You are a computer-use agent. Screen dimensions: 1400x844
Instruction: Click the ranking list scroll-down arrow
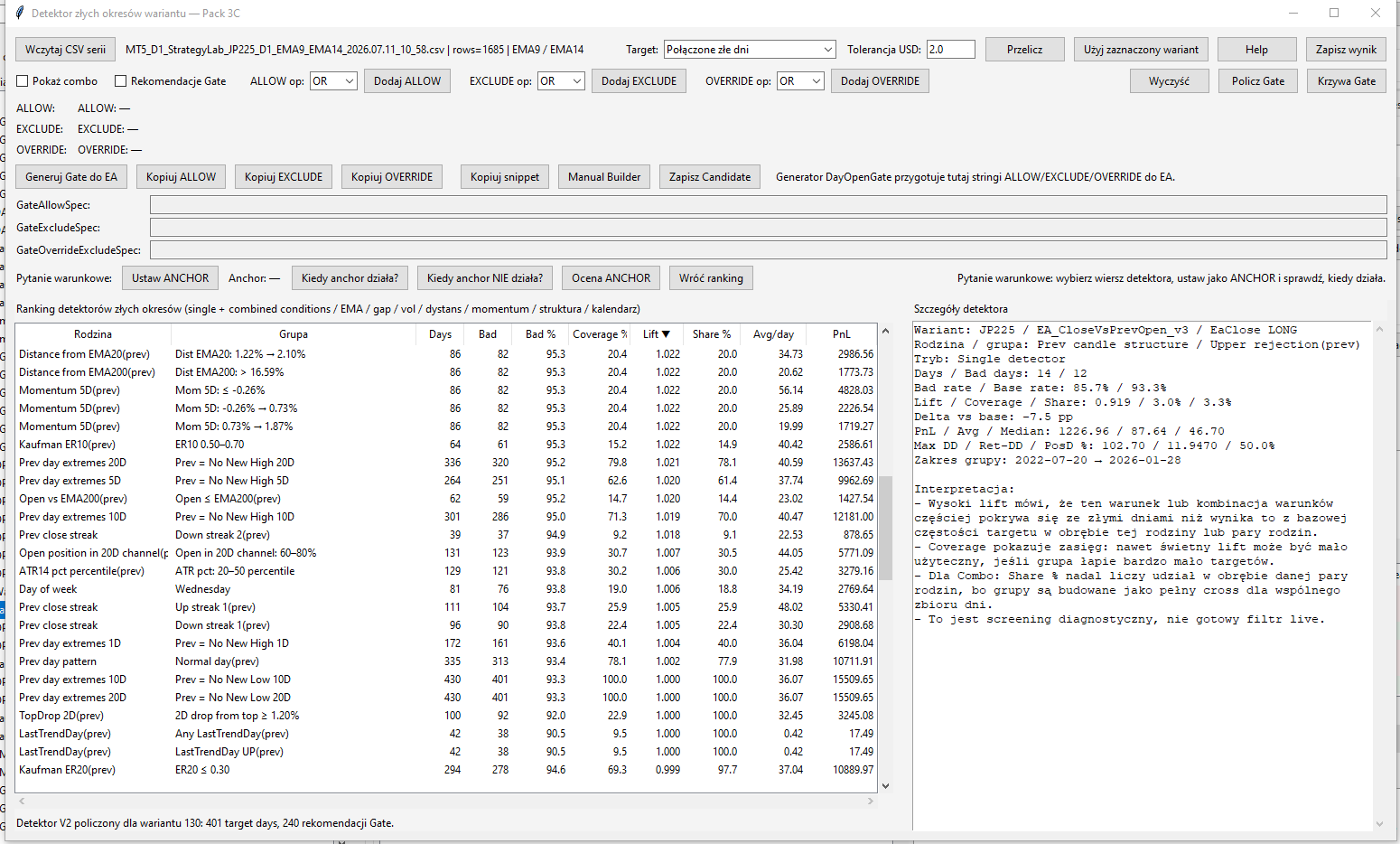click(885, 786)
